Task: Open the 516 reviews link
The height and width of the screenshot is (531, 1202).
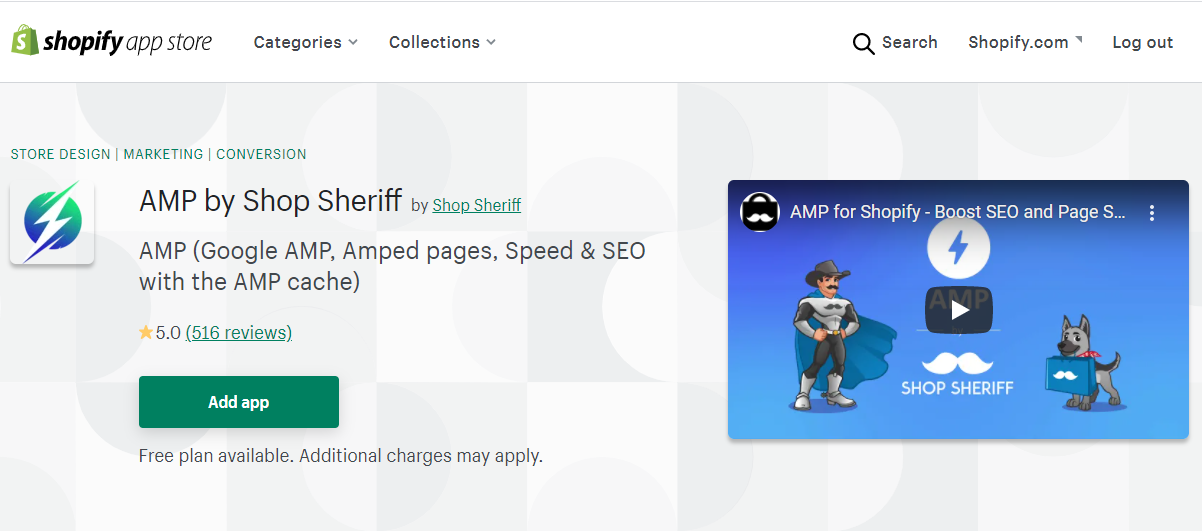Action: point(239,333)
